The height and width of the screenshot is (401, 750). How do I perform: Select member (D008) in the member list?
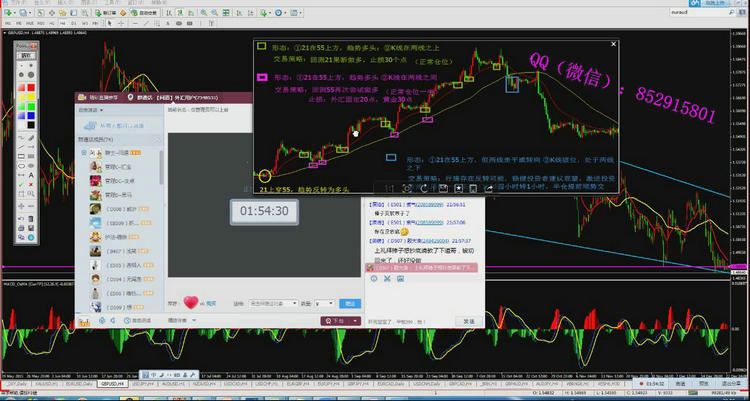[121, 209]
